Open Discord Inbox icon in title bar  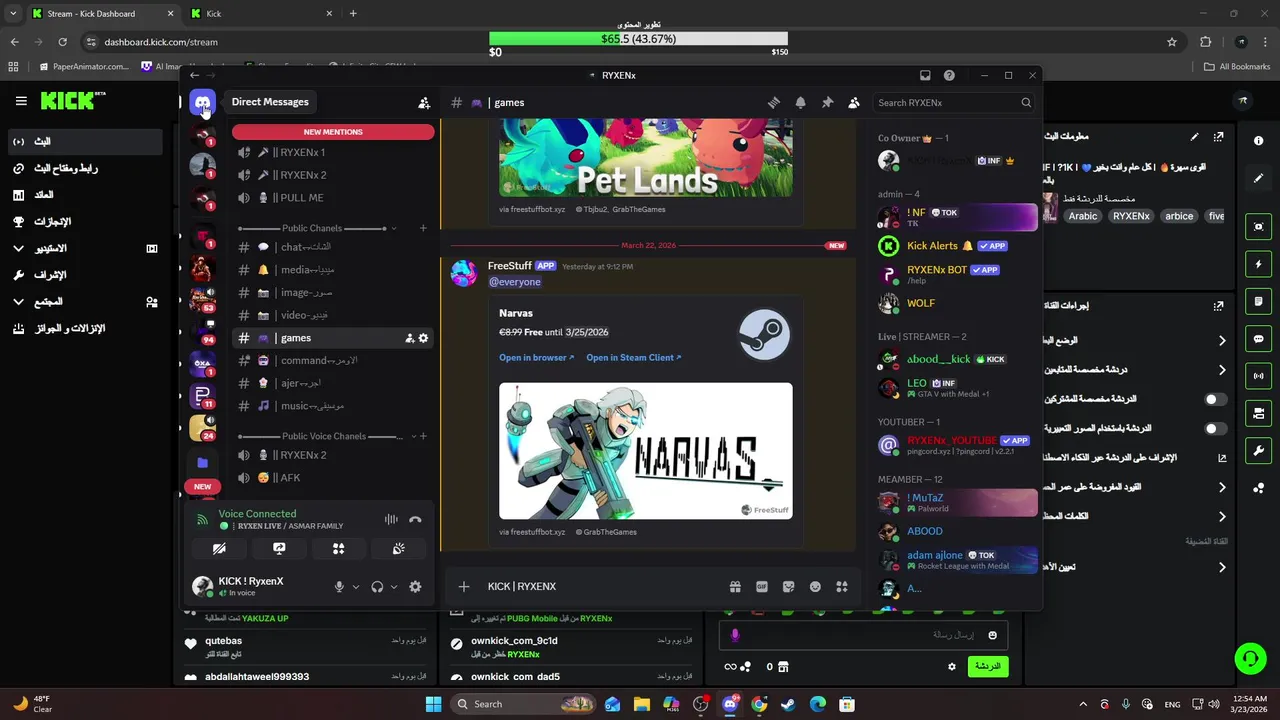[925, 75]
